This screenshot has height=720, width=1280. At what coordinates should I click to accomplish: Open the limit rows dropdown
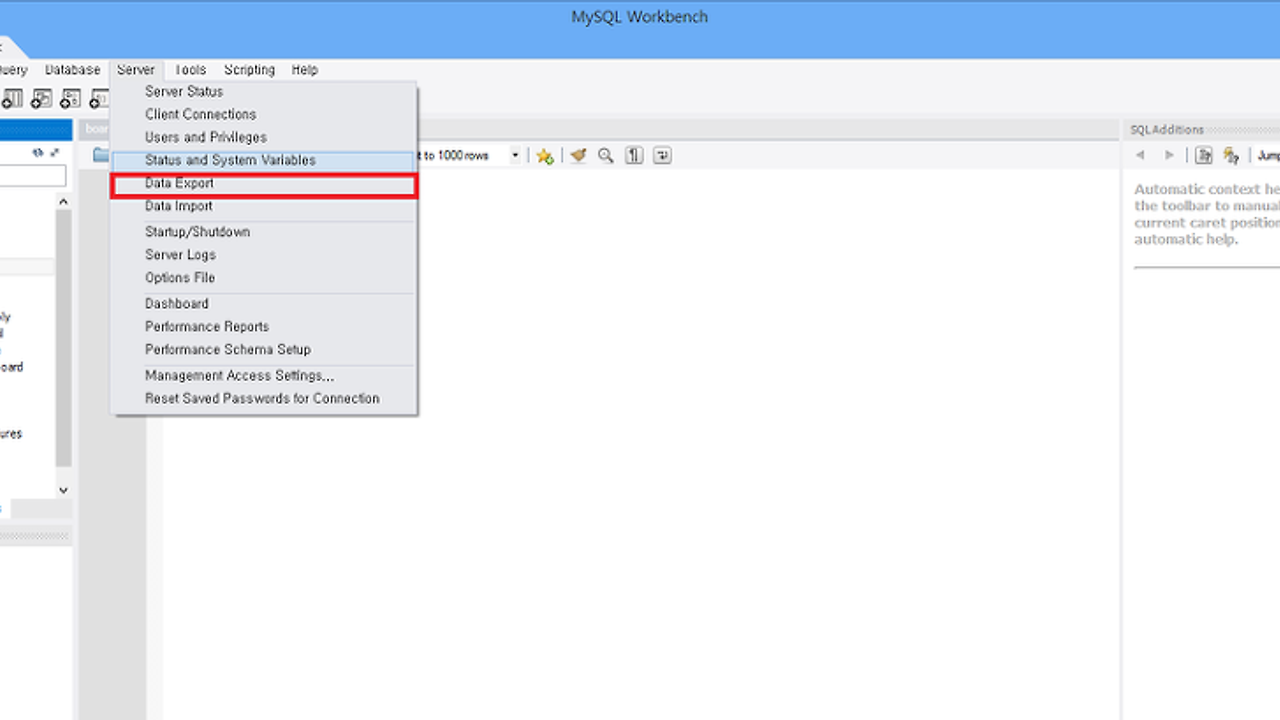[516, 156]
